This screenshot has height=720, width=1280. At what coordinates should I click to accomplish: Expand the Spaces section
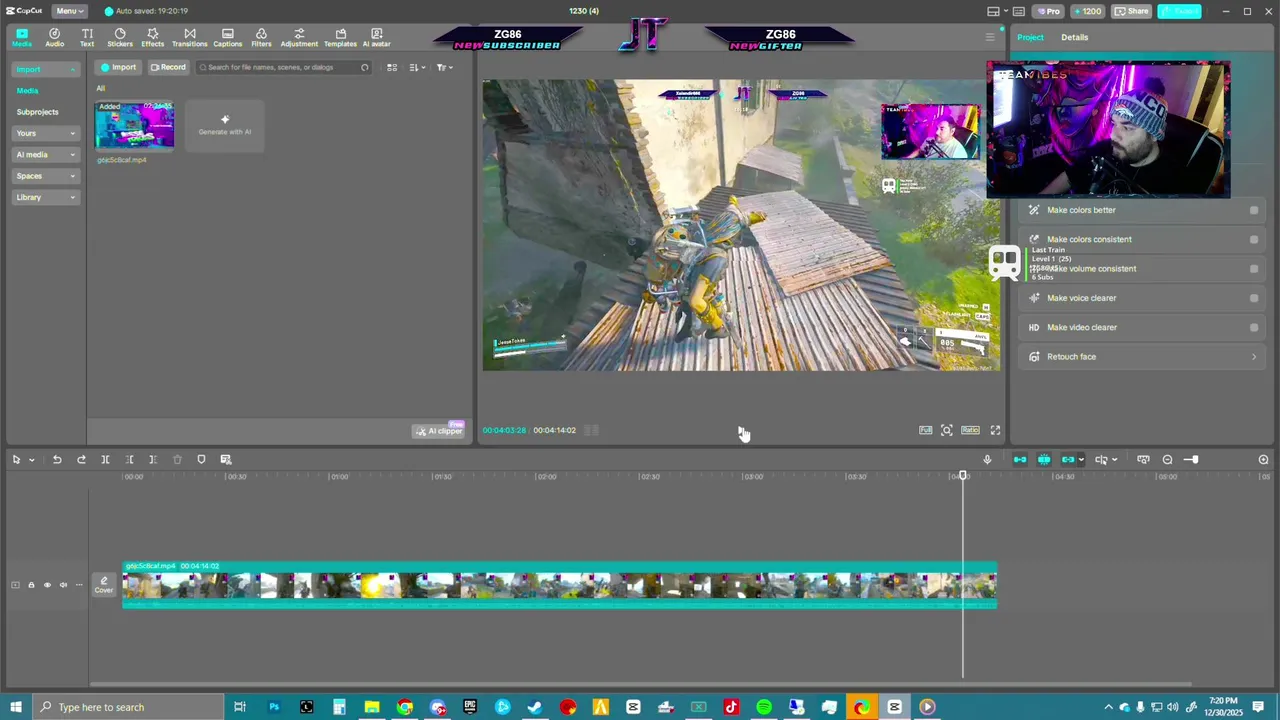coord(45,176)
